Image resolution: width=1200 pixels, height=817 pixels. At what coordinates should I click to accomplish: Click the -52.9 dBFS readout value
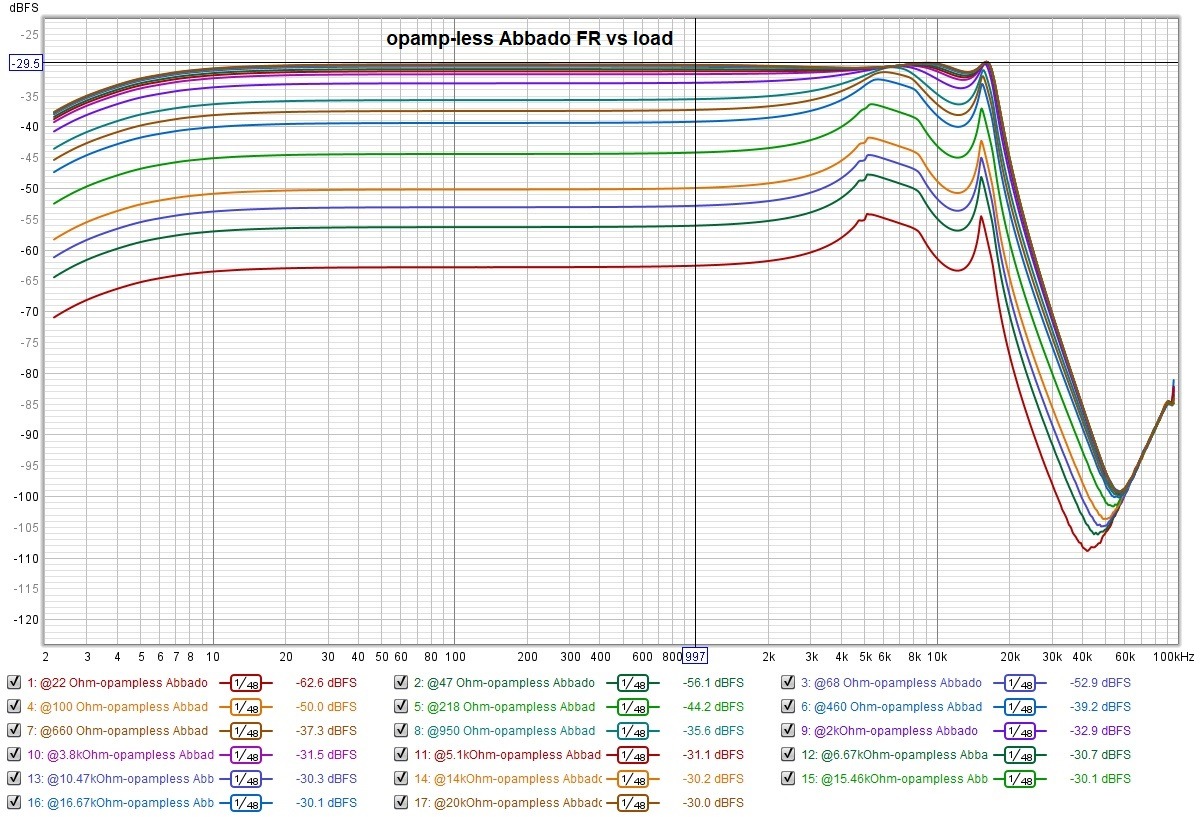click(x=1100, y=684)
